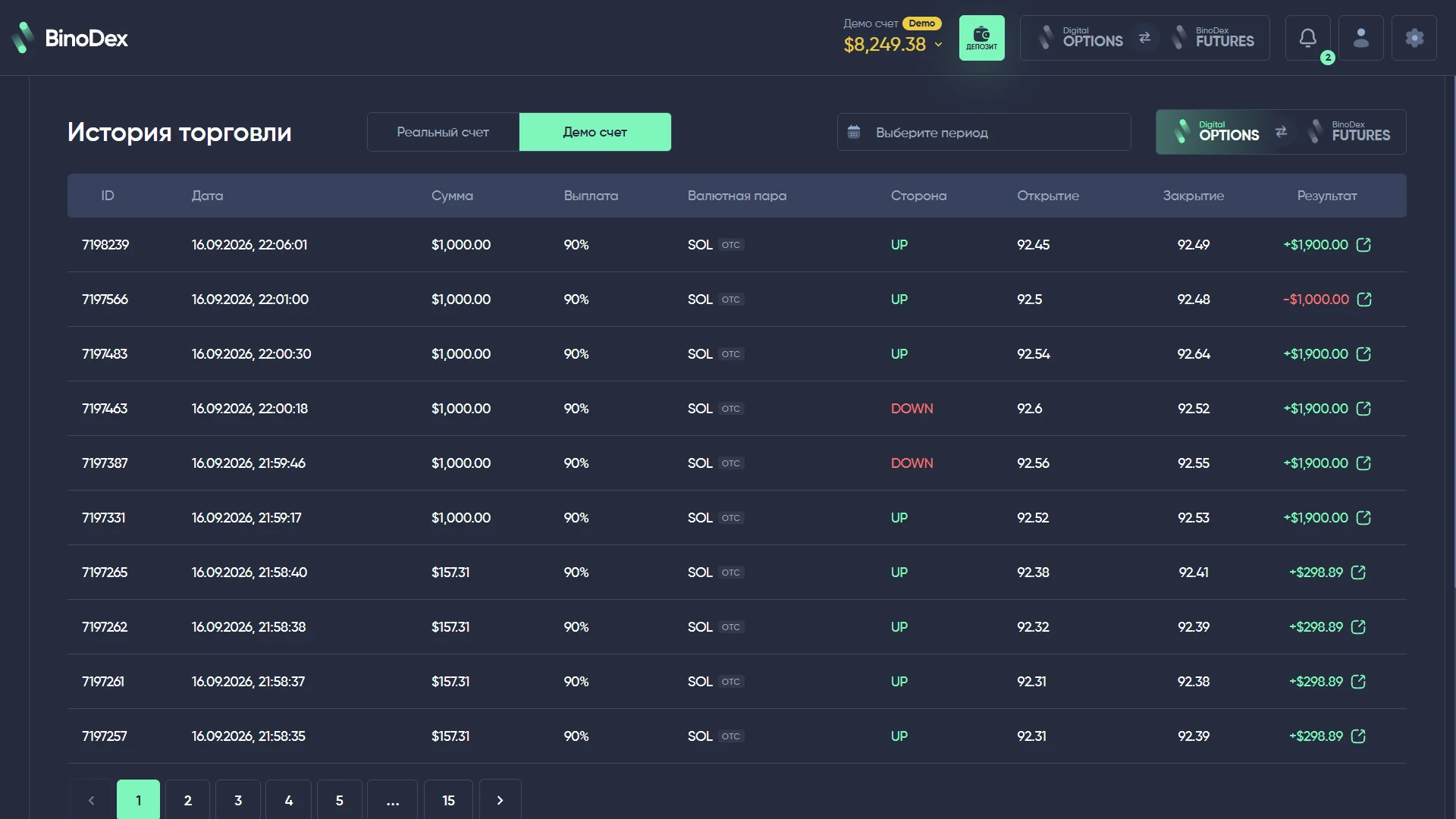
Task: Go to page 5
Action: [340, 800]
